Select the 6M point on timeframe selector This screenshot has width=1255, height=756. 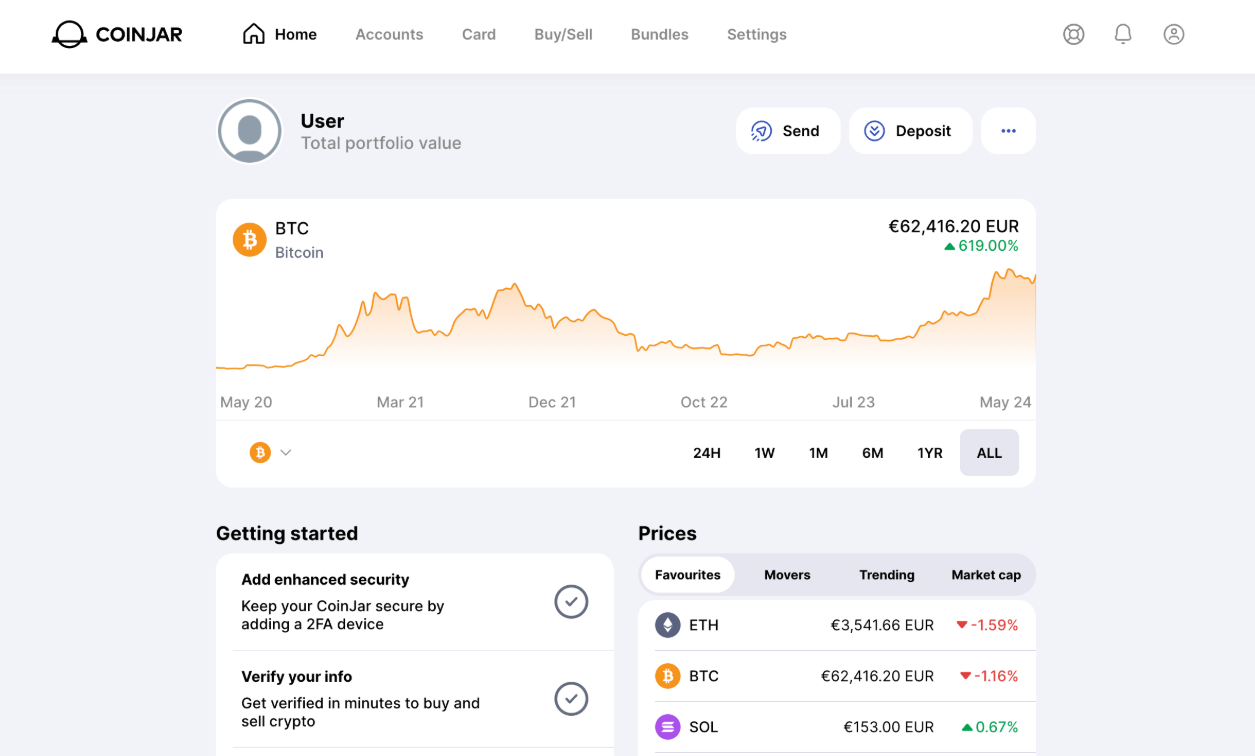(872, 452)
